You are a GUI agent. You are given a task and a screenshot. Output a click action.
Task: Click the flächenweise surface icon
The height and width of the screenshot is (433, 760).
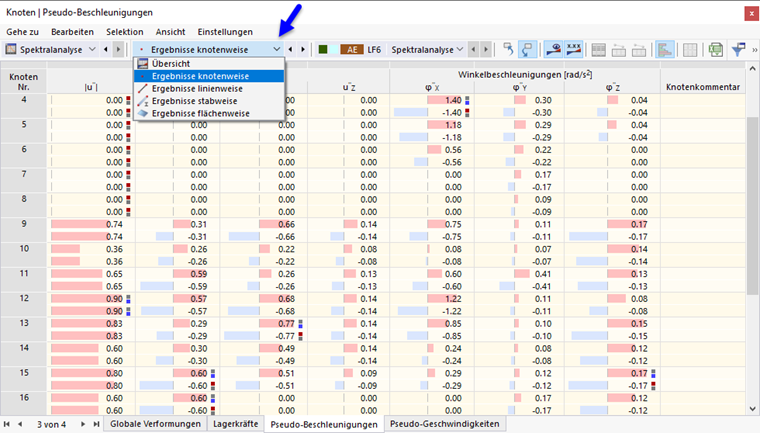pyautogui.click(x=142, y=113)
